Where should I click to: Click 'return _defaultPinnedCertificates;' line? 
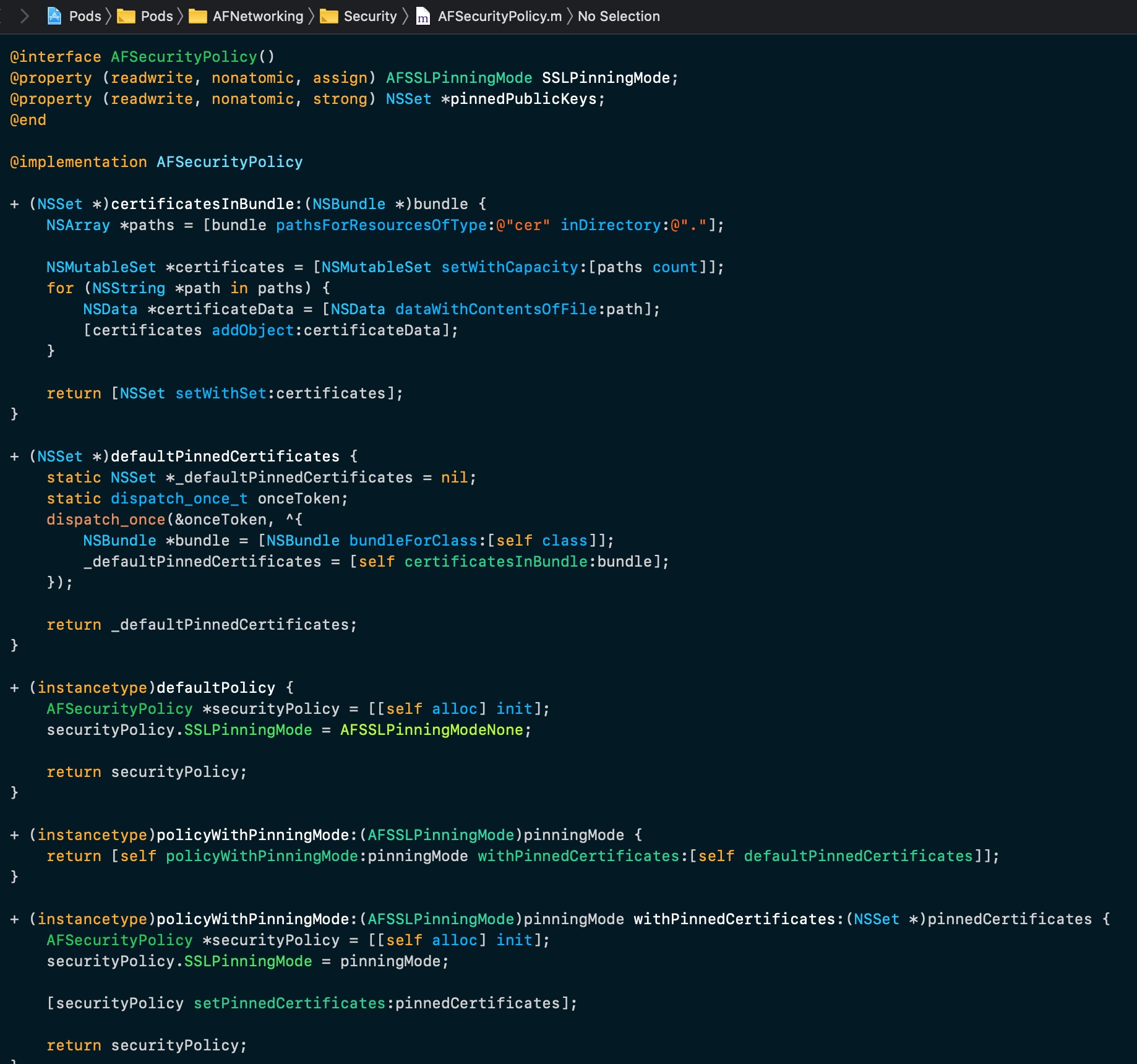[x=202, y=625]
